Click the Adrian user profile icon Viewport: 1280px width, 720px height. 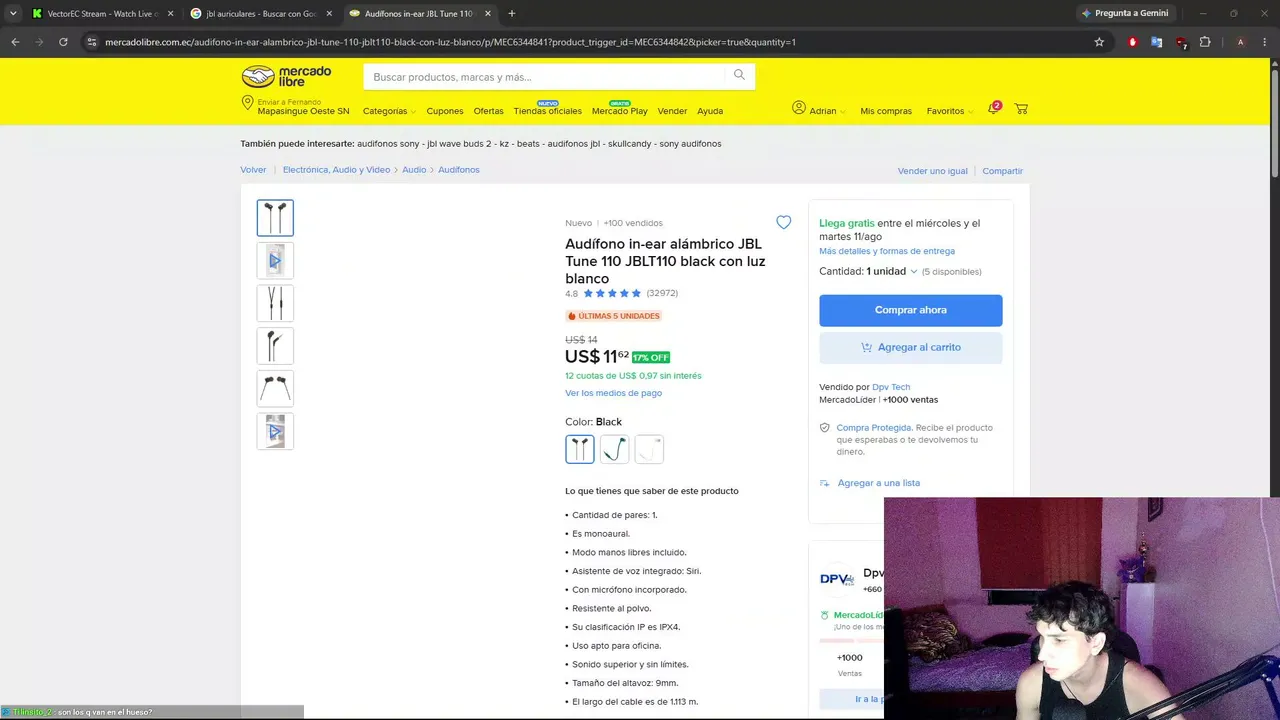click(x=799, y=108)
